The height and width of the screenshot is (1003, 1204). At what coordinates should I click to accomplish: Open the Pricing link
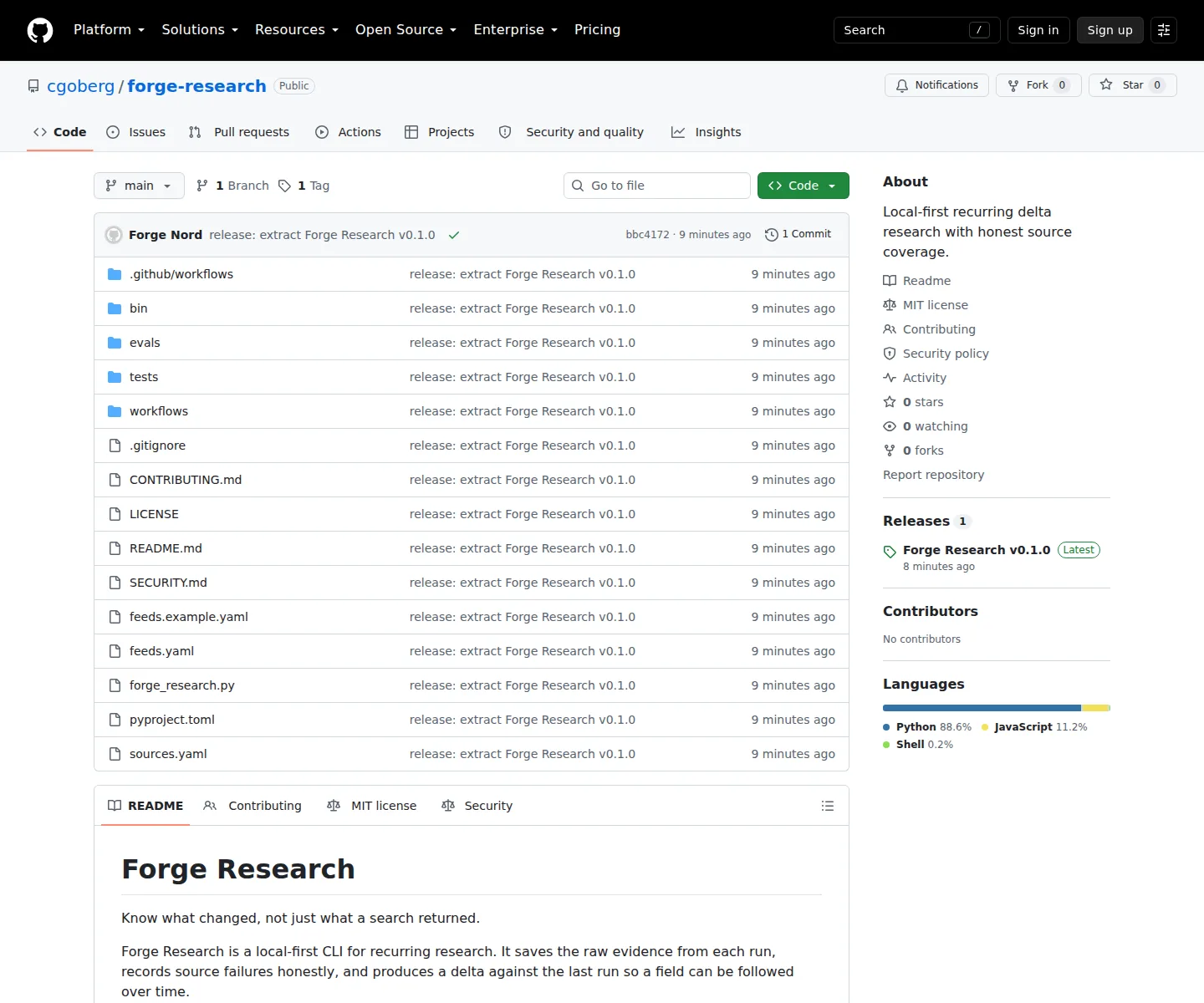[597, 30]
